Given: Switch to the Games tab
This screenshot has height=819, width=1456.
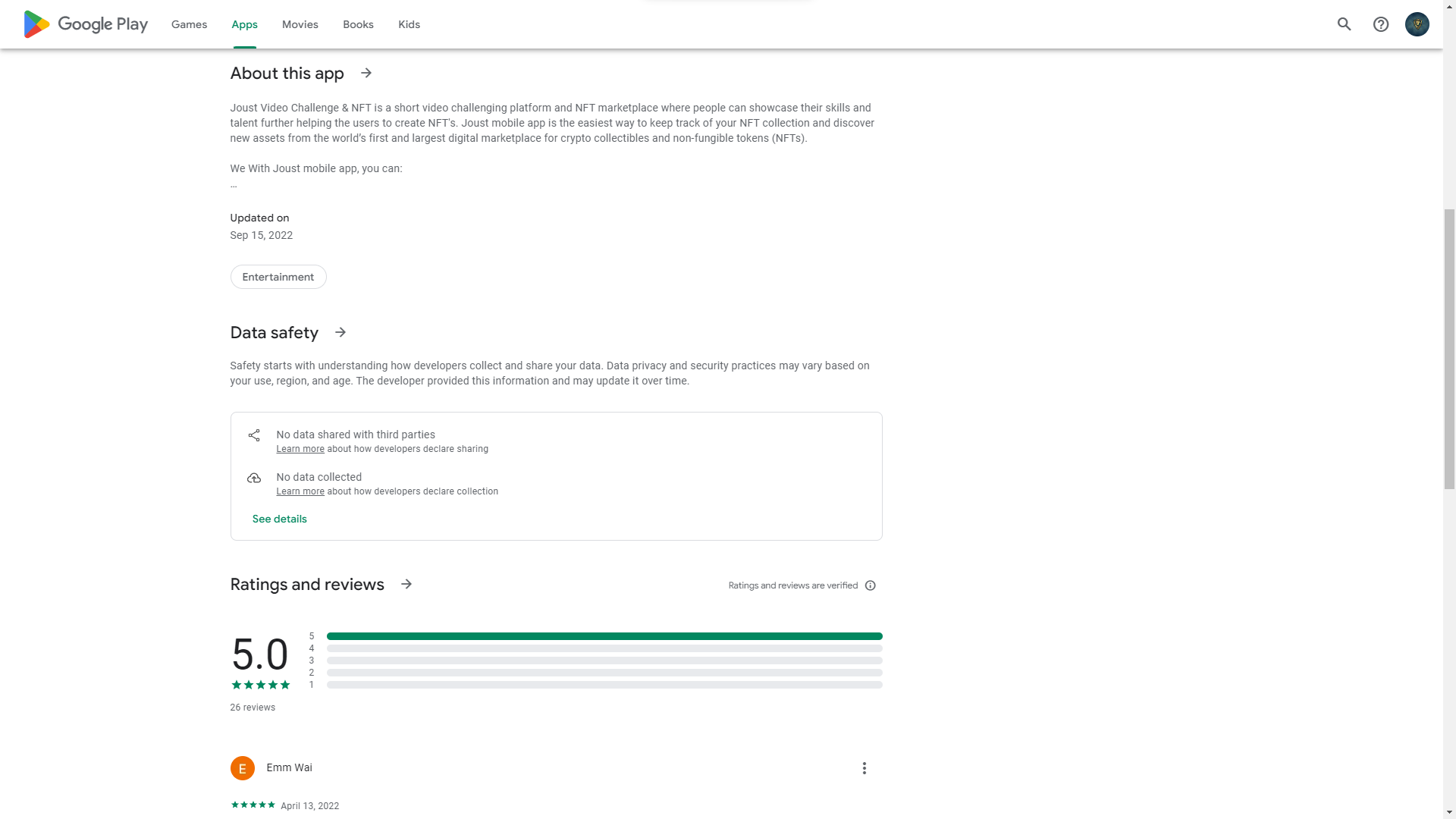Looking at the screenshot, I should [x=189, y=24].
